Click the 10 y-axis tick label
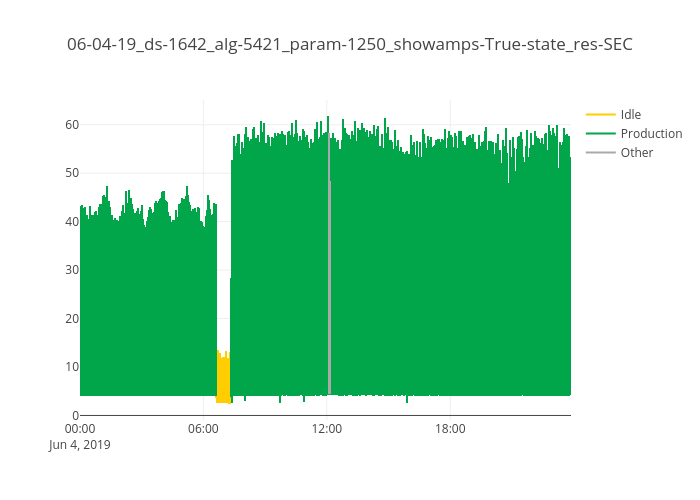 coord(72,367)
